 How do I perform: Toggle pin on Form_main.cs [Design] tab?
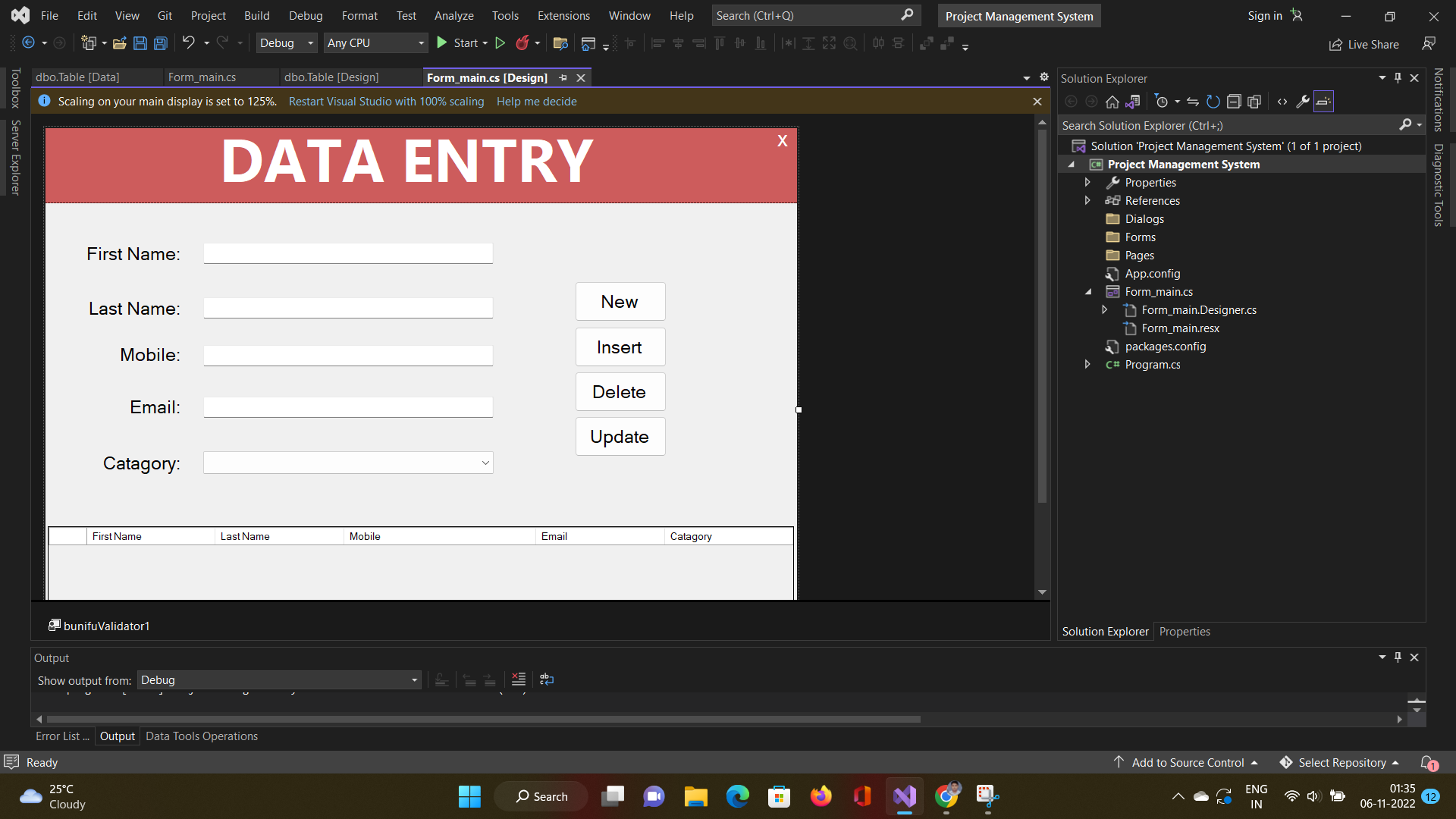(563, 78)
